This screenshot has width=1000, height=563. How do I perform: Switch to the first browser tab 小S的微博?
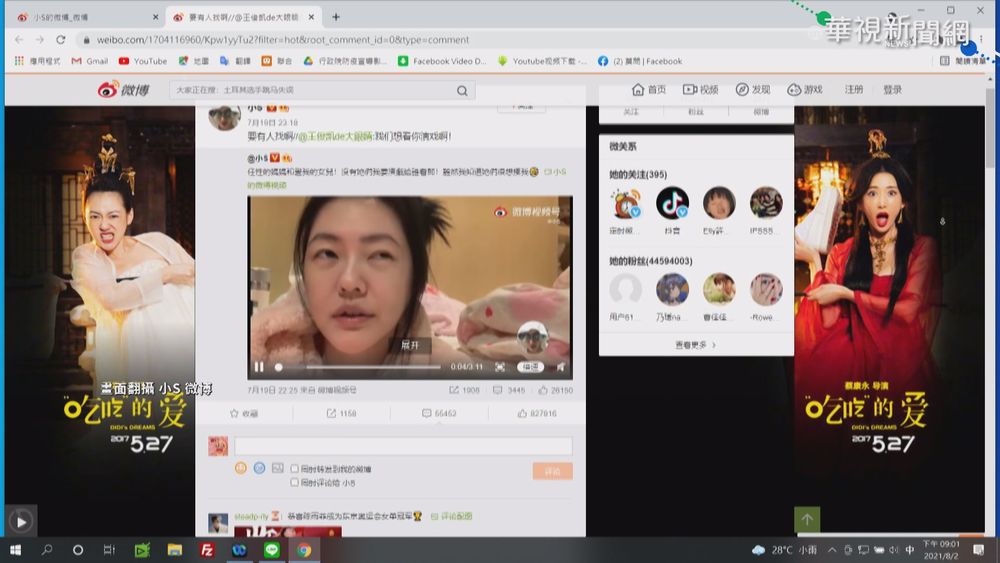click(84, 17)
